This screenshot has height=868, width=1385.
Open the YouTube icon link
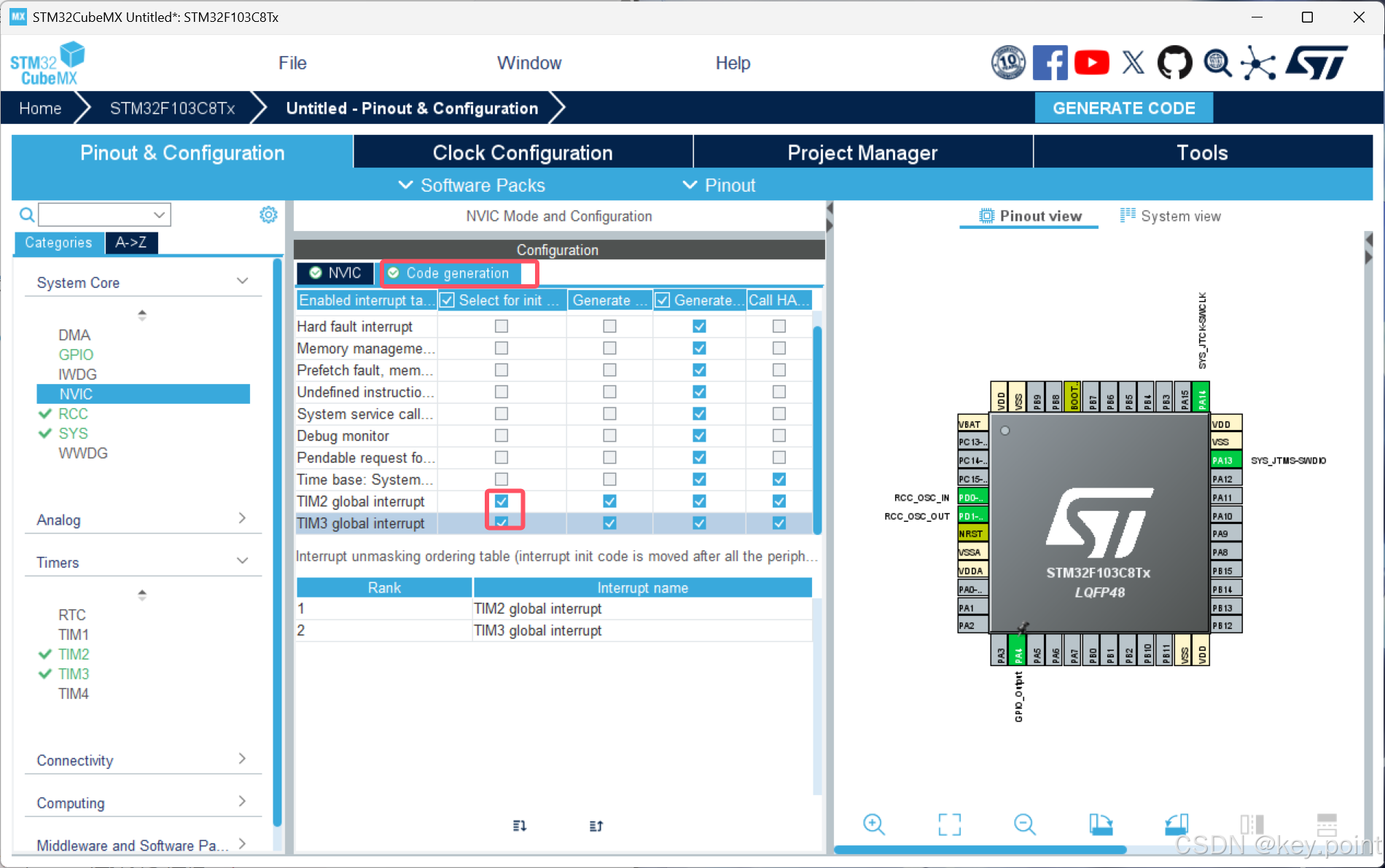(1092, 63)
